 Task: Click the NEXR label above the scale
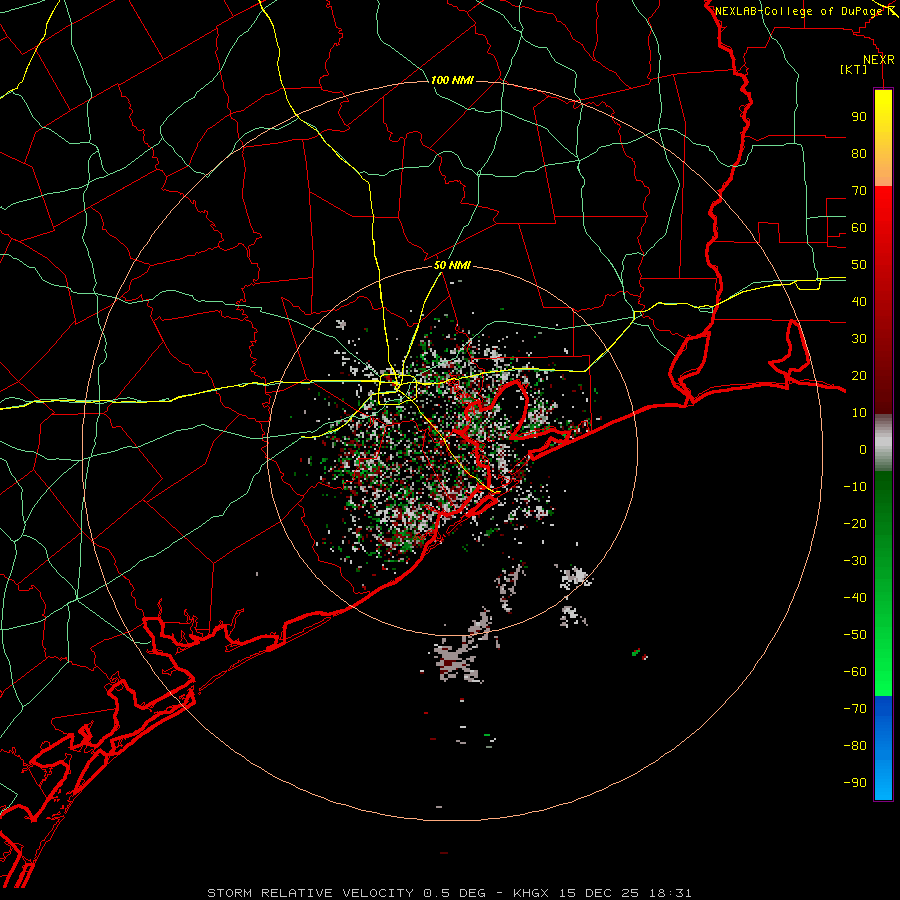[879, 60]
